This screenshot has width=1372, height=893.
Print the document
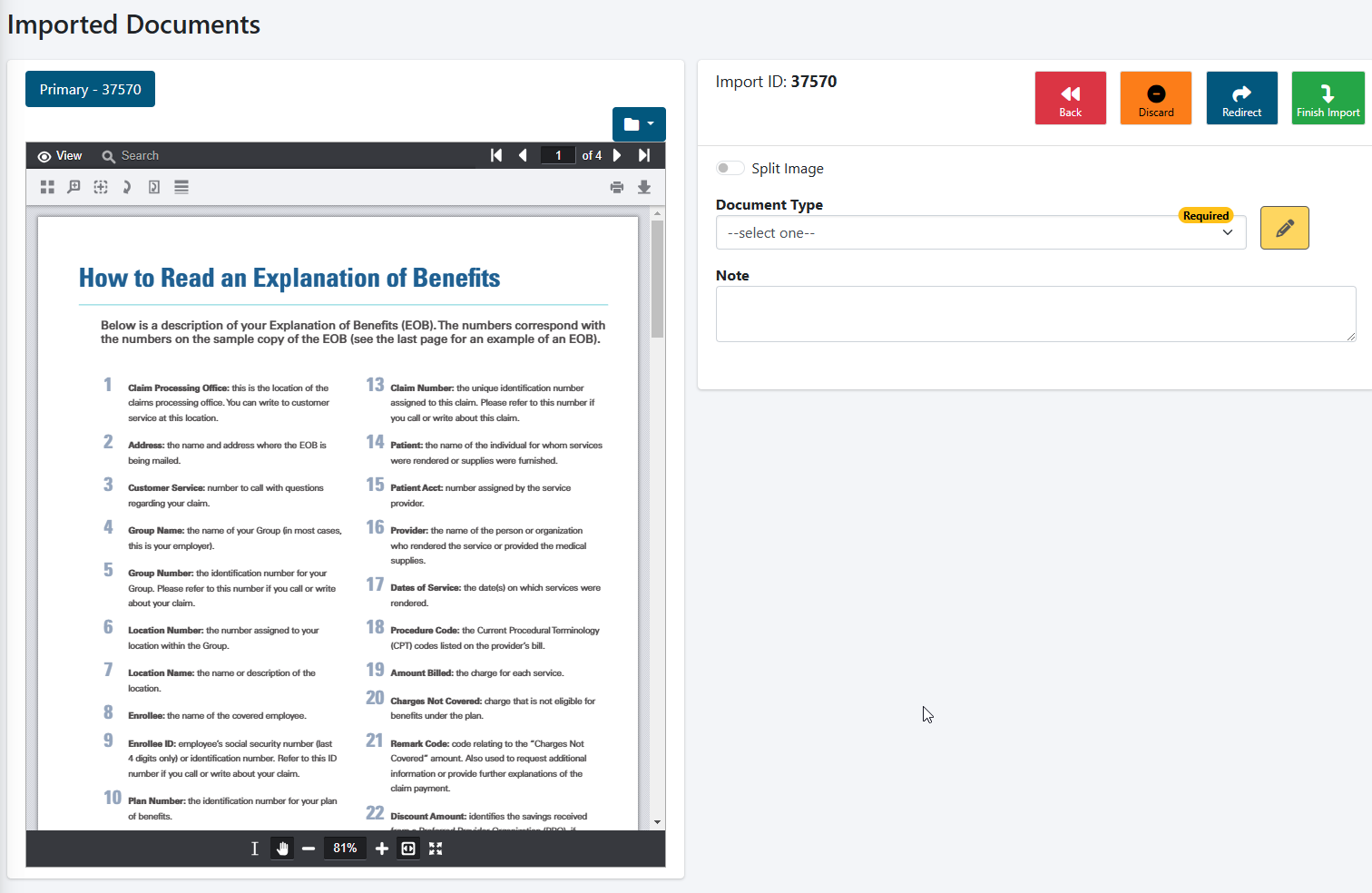click(x=617, y=187)
